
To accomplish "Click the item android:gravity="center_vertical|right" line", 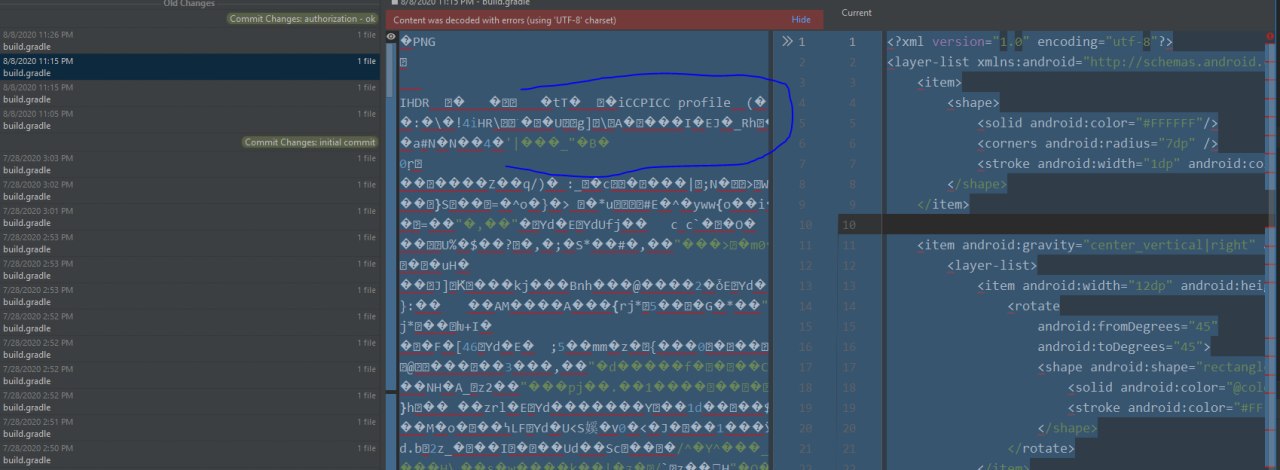I will [x=1085, y=245].
